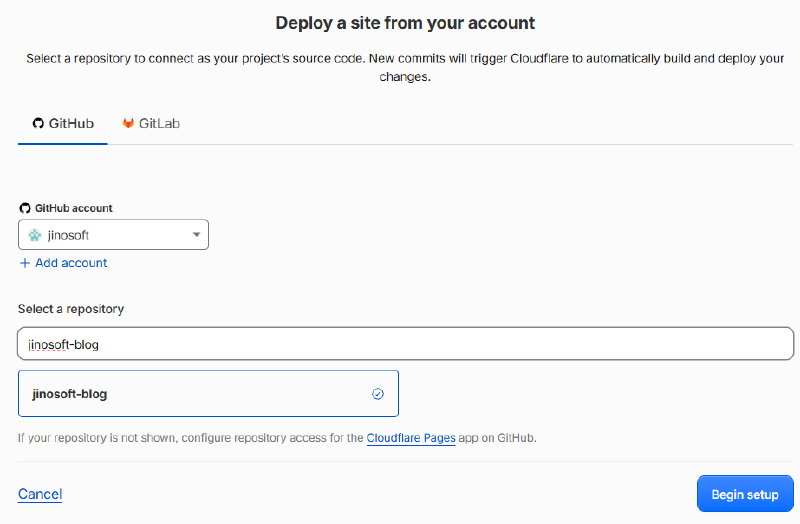Viewport: 800px width, 524px height.
Task: Switch to the GitHub tab
Action: pyautogui.click(x=63, y=123)
